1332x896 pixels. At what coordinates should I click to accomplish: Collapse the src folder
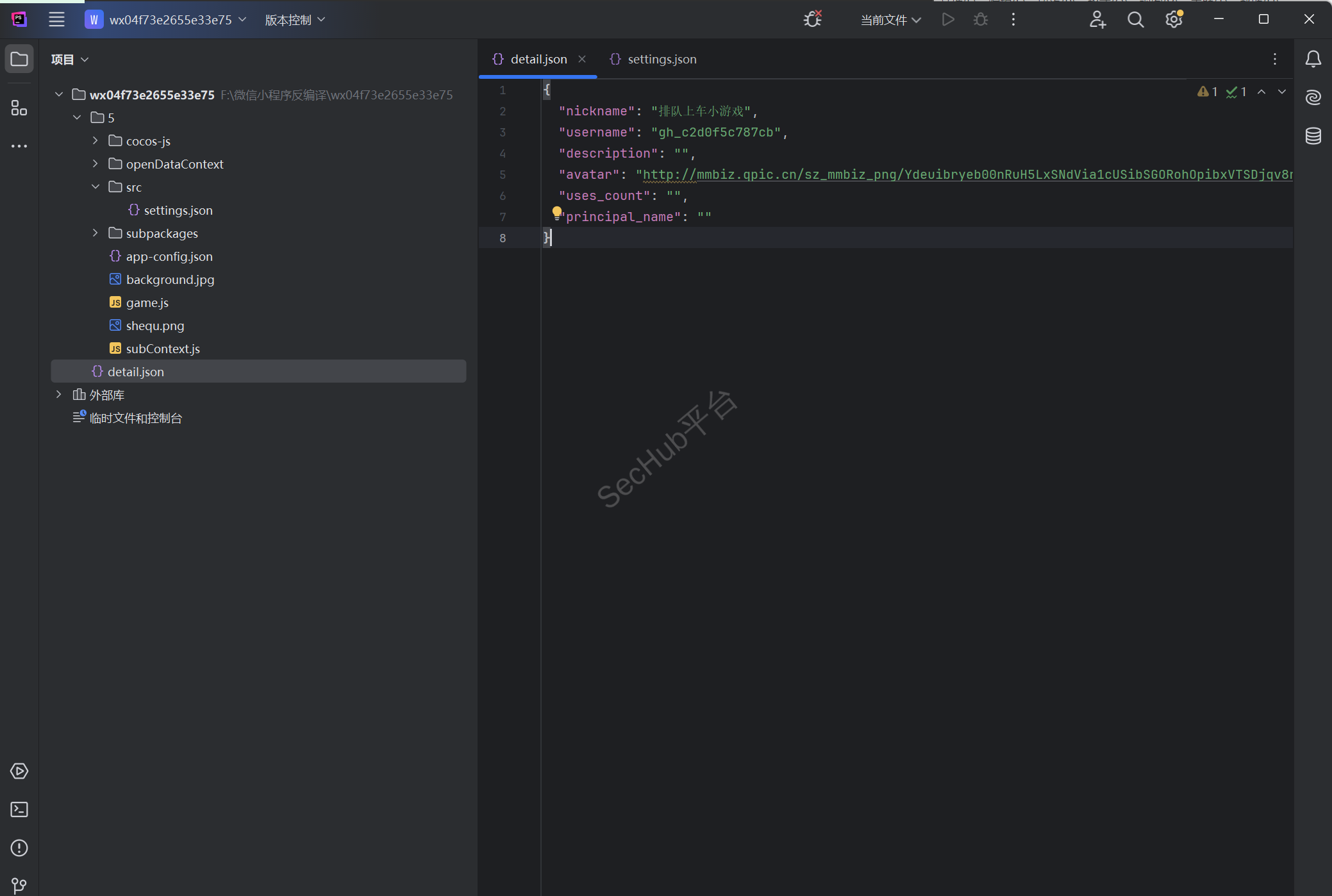pos(96,187)
